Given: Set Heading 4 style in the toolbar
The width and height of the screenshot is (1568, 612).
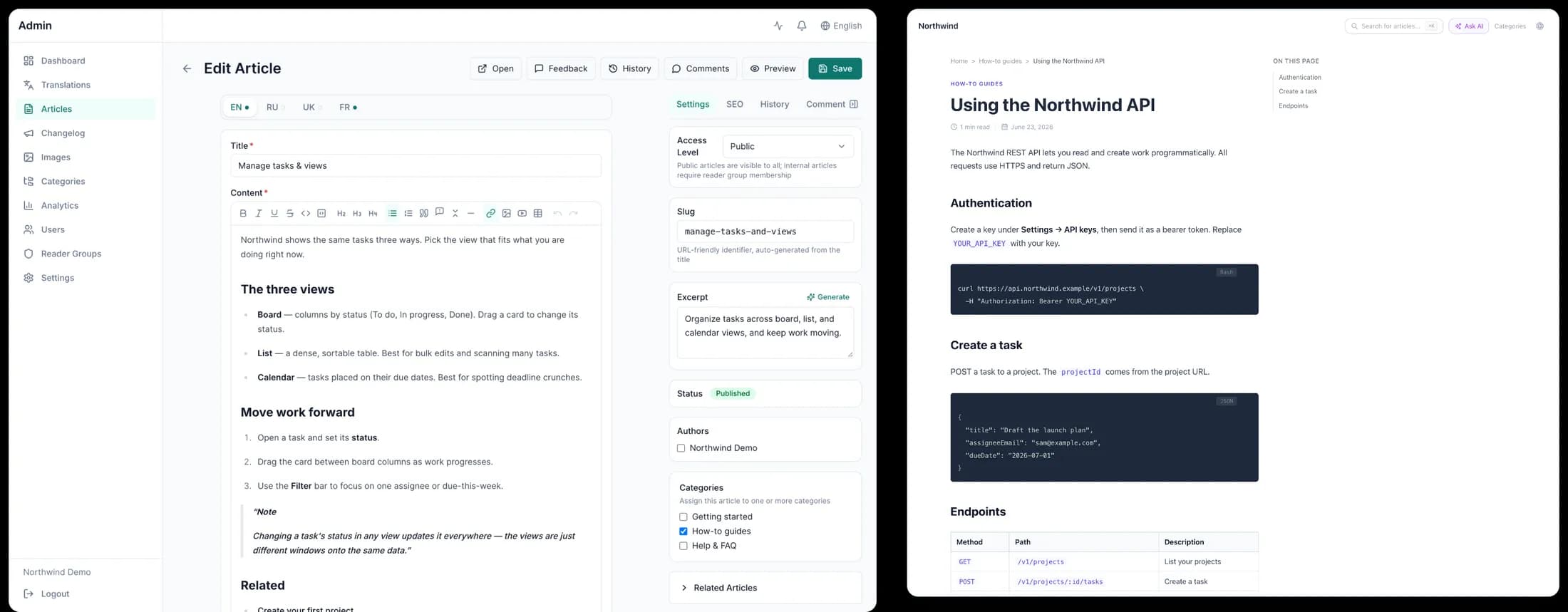Looking at the screenshot, I should point(373,213).
